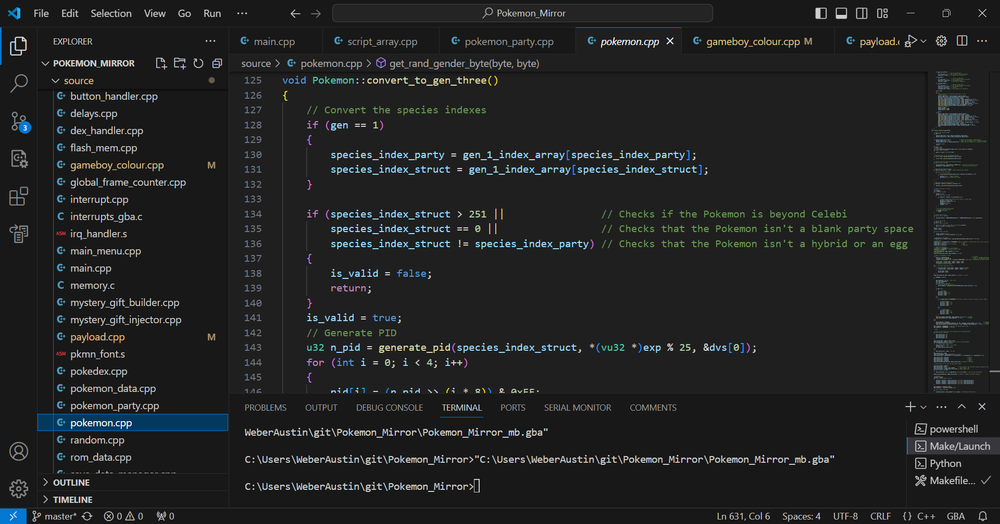This screenshot has height=524, width=1000.
Task: Open the run button dropdown arrow
Action: (925, 41)
